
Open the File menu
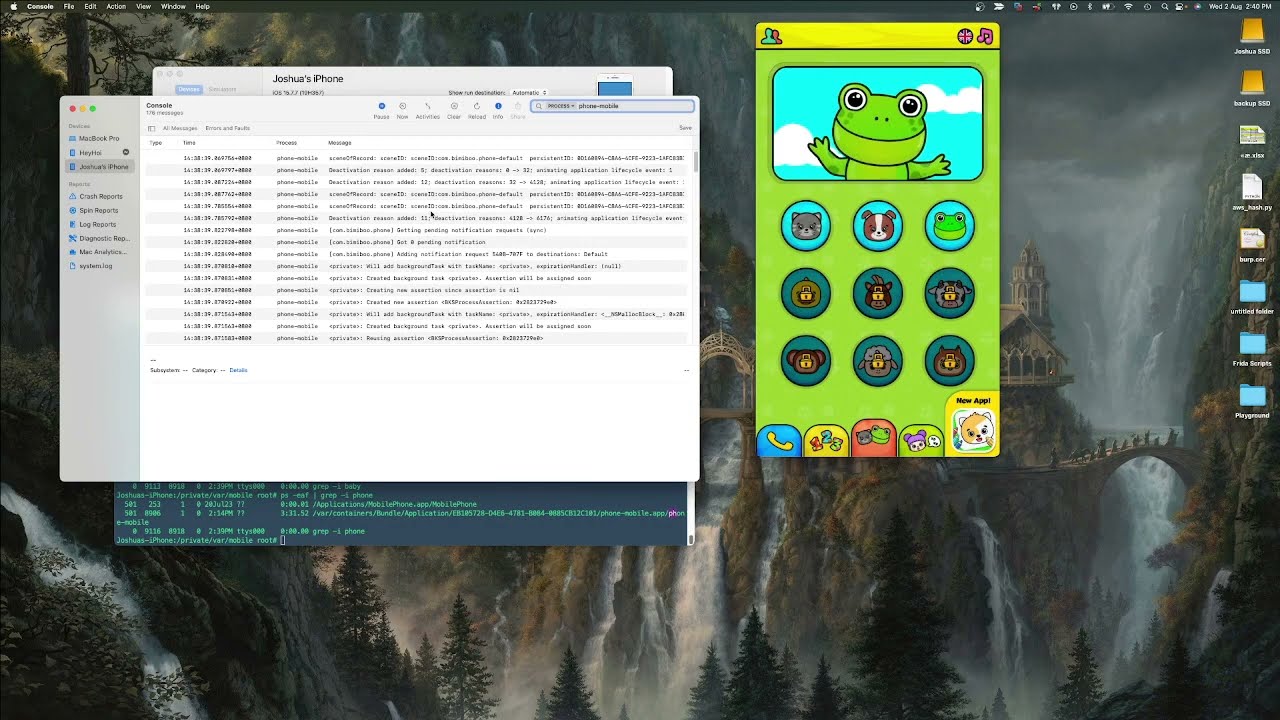tap(69, 6)
